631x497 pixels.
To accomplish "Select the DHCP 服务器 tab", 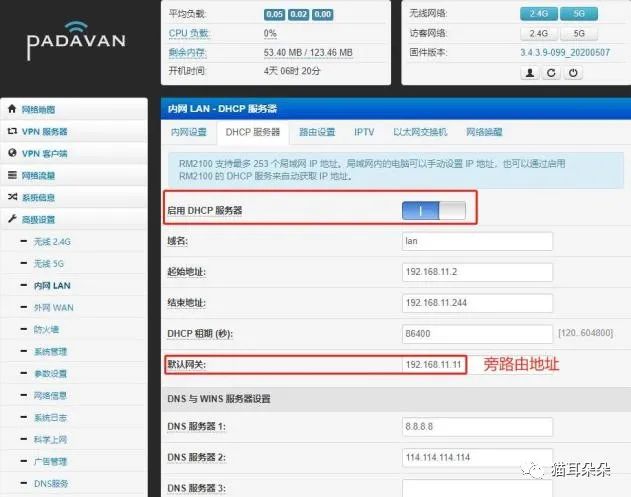I will click(253, 132).
